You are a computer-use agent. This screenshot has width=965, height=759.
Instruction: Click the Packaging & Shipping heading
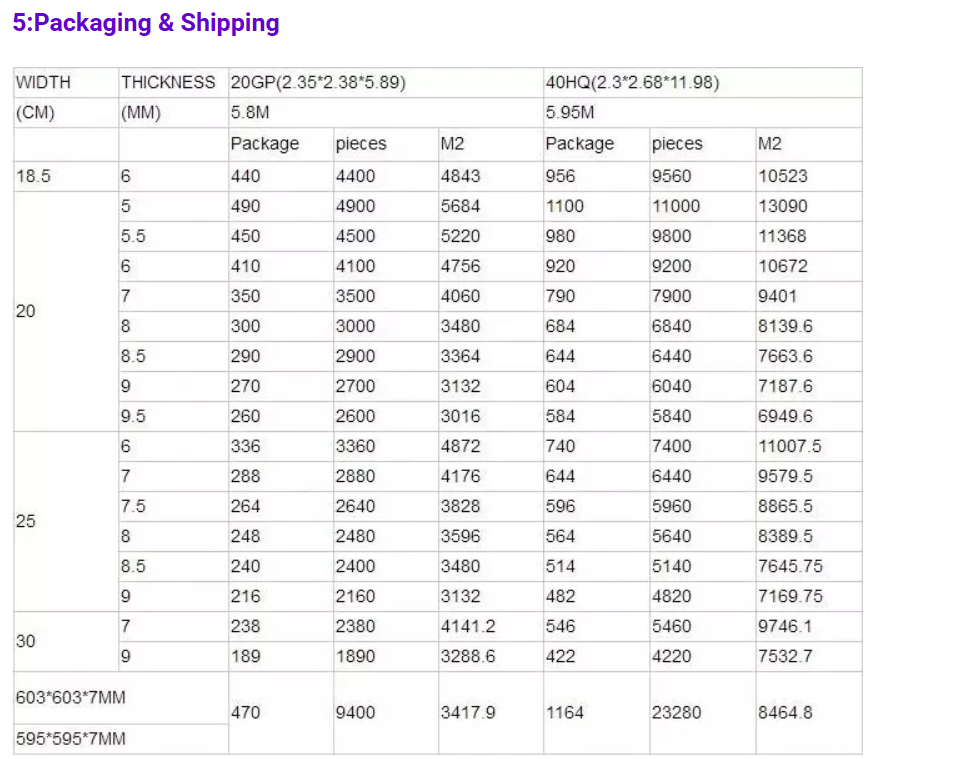point(146,23)
